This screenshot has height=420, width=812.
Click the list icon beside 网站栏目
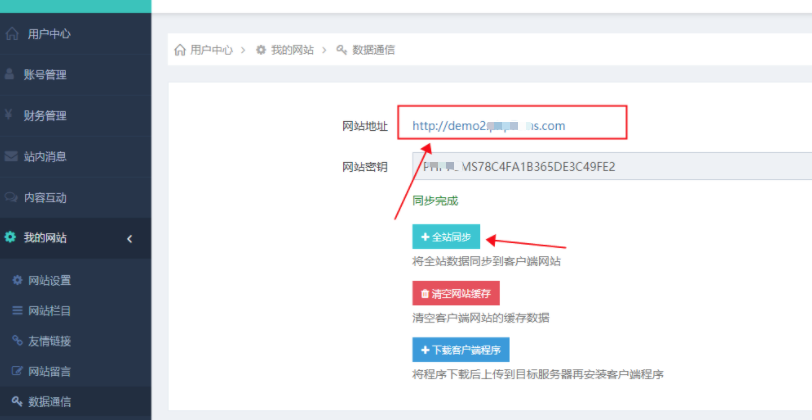point(18,311)
